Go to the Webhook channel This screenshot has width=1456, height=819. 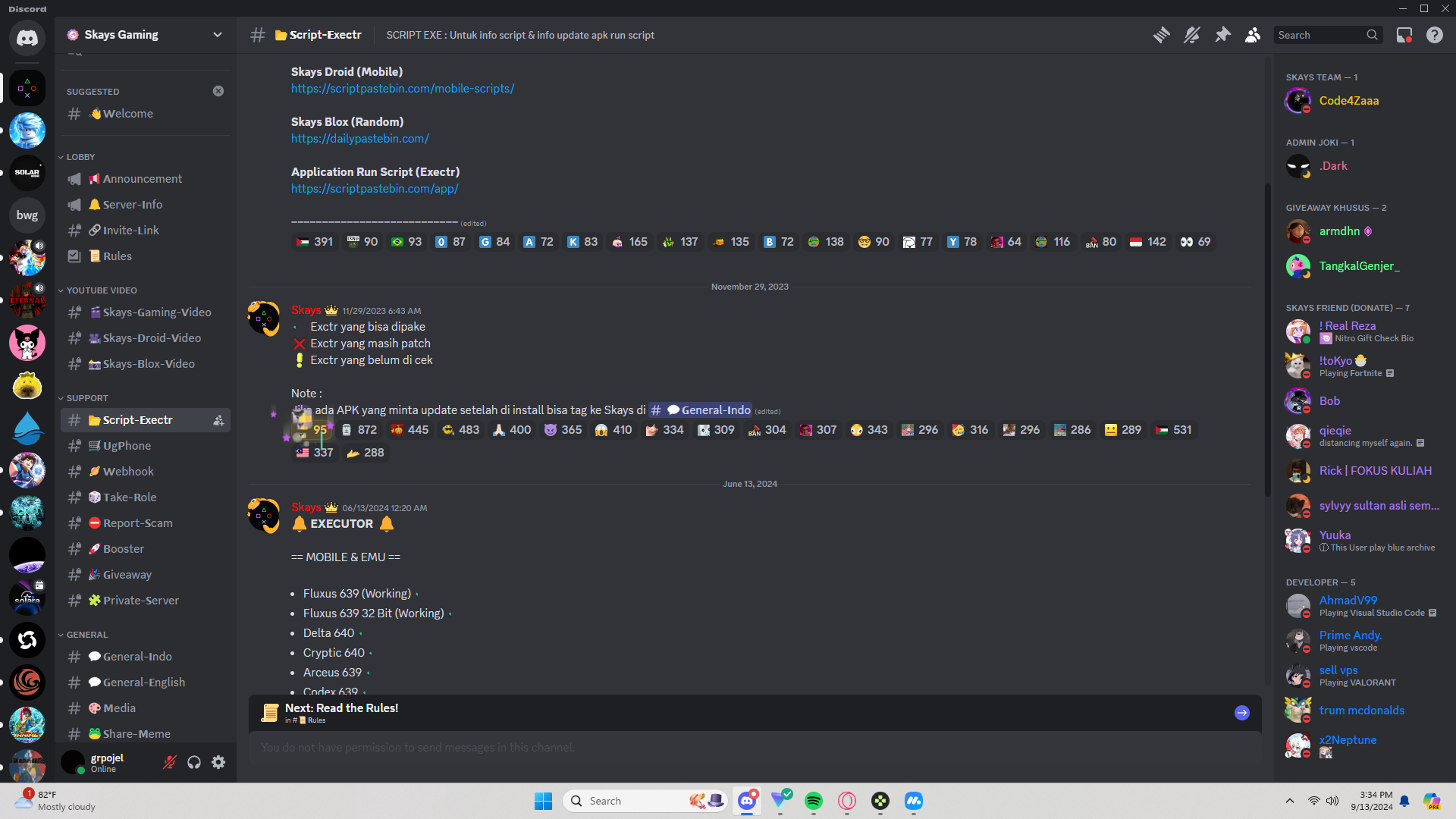pyautogui.click(x=146, y=472)
